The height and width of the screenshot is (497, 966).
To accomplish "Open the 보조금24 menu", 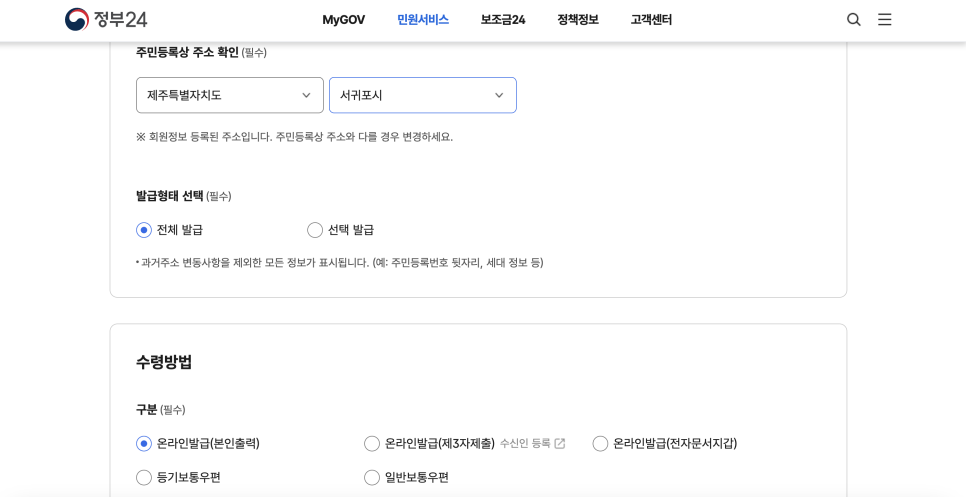I will (503, 20).
